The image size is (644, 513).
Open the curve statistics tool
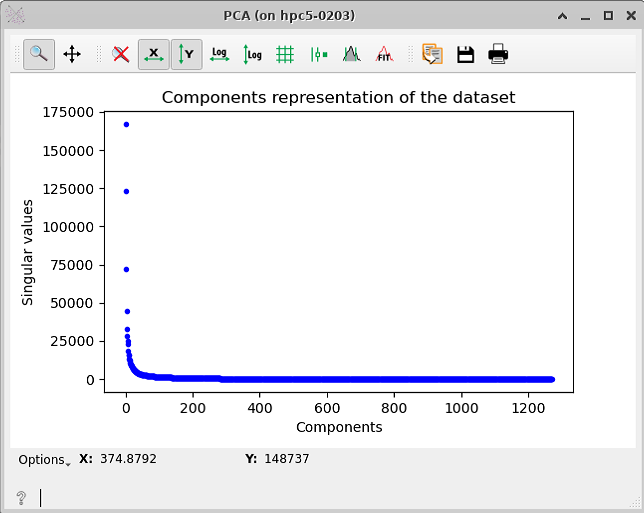pos(351,54)
